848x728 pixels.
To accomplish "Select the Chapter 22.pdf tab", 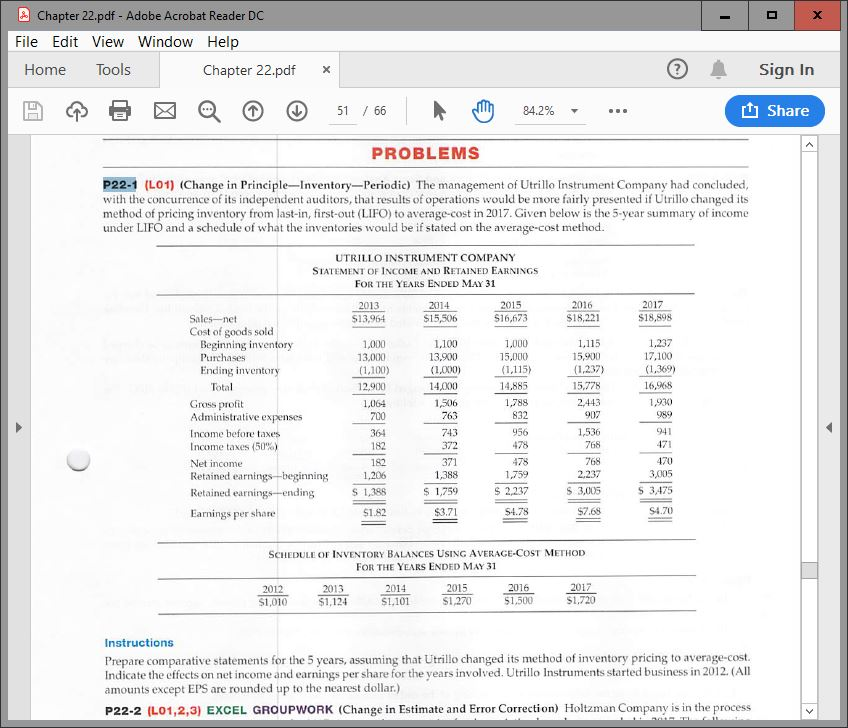I will pos(249,70).
